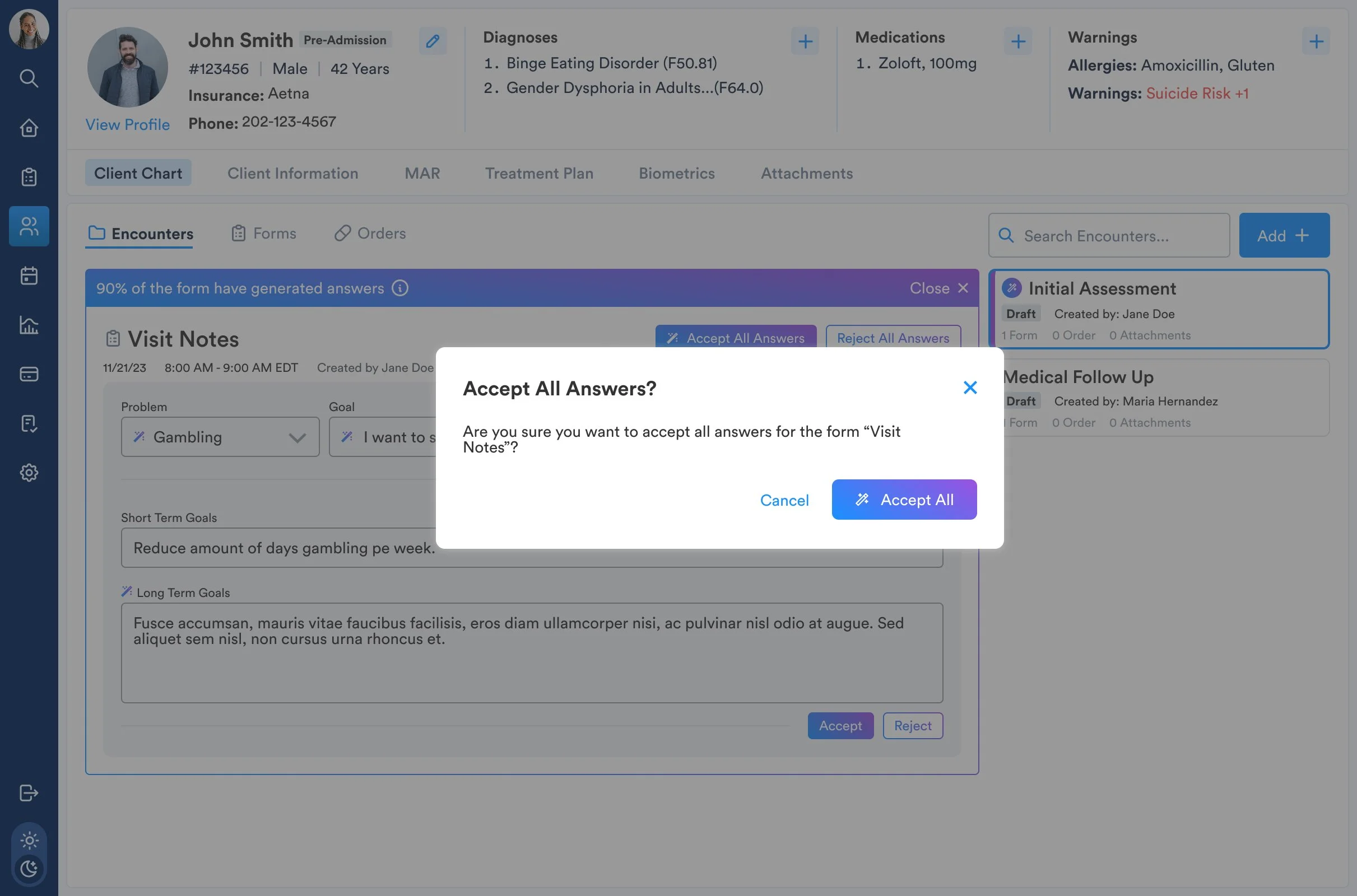Viewport: 1357px width, 896px height.
Task: Switch to the Treatment Plan tab
Action: click(539, 173)
